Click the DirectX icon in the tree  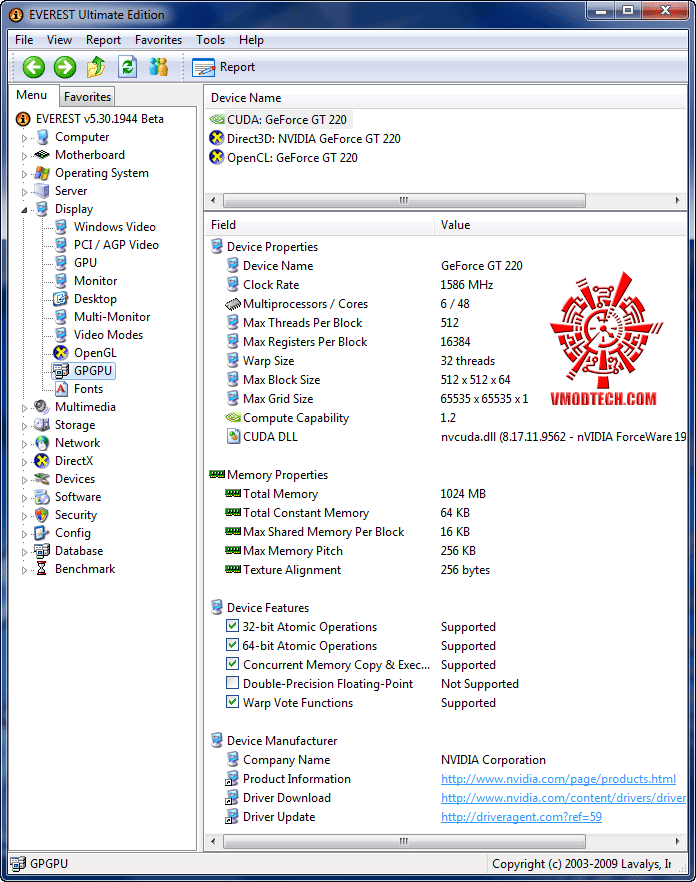tap(42, 461)
